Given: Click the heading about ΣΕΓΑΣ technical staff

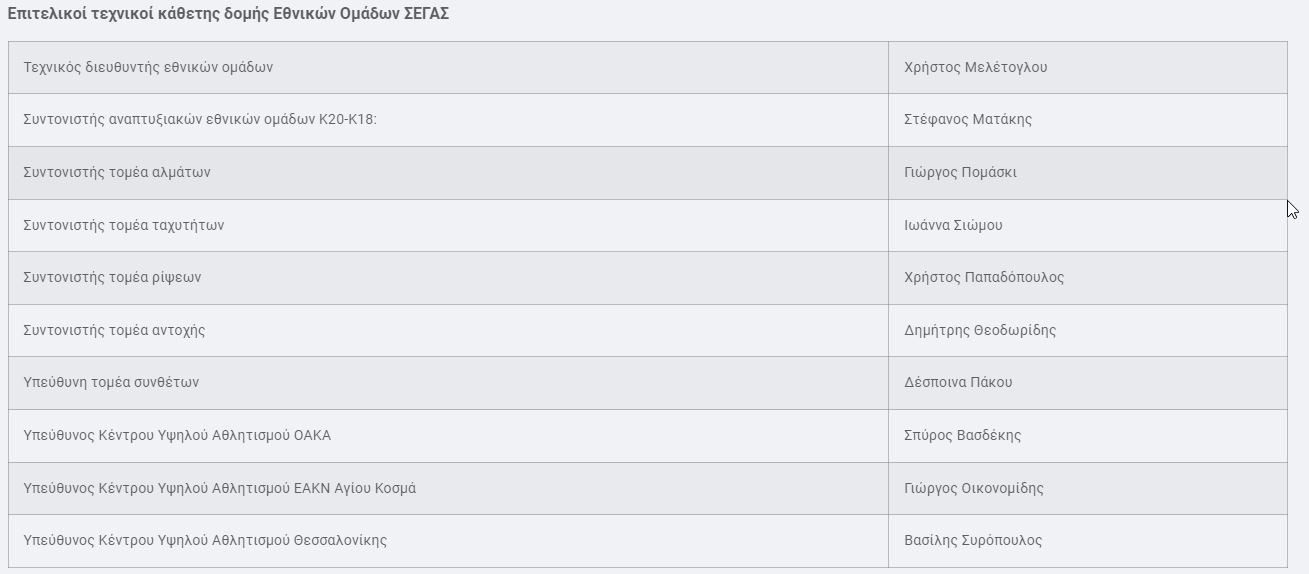Looking at the screenshot, I should (228, 15).
